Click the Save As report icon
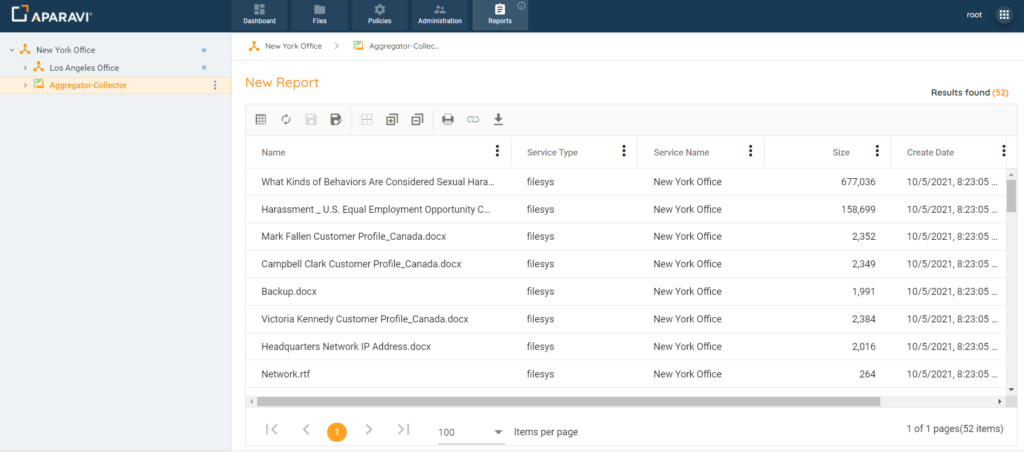Viewport: 1024px width, 452px height. point(336,120)
